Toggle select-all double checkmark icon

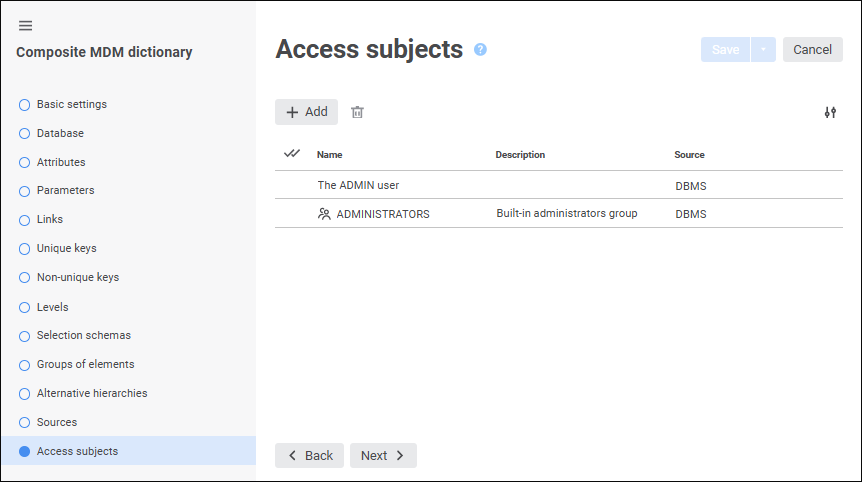(292, 154)
